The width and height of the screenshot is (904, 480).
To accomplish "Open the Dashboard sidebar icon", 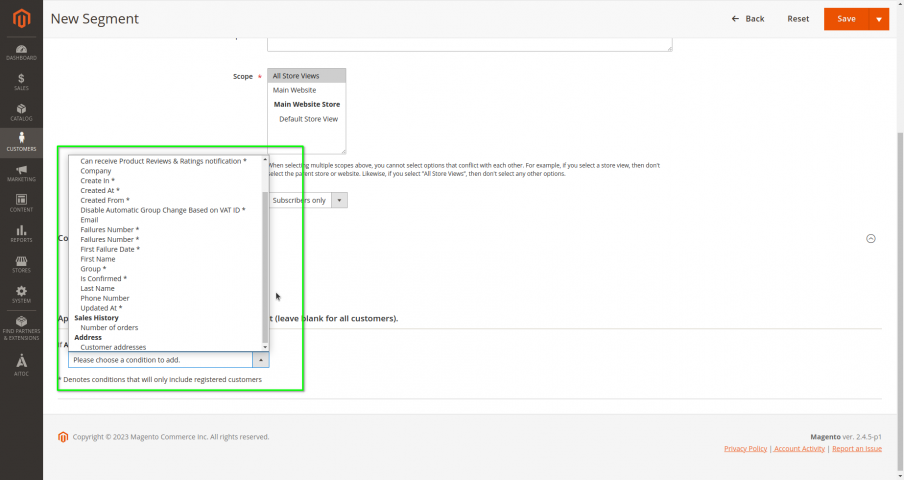I will click(21, 52).
